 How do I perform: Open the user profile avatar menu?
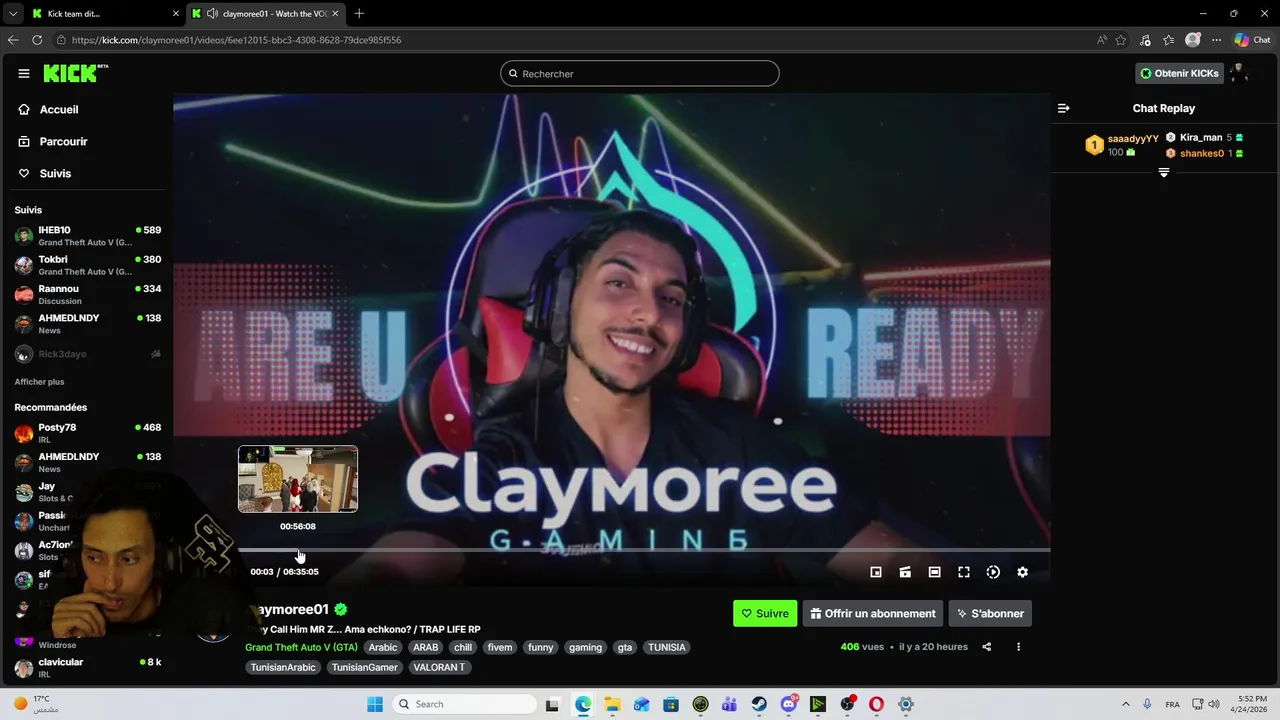pos(1240,73)
